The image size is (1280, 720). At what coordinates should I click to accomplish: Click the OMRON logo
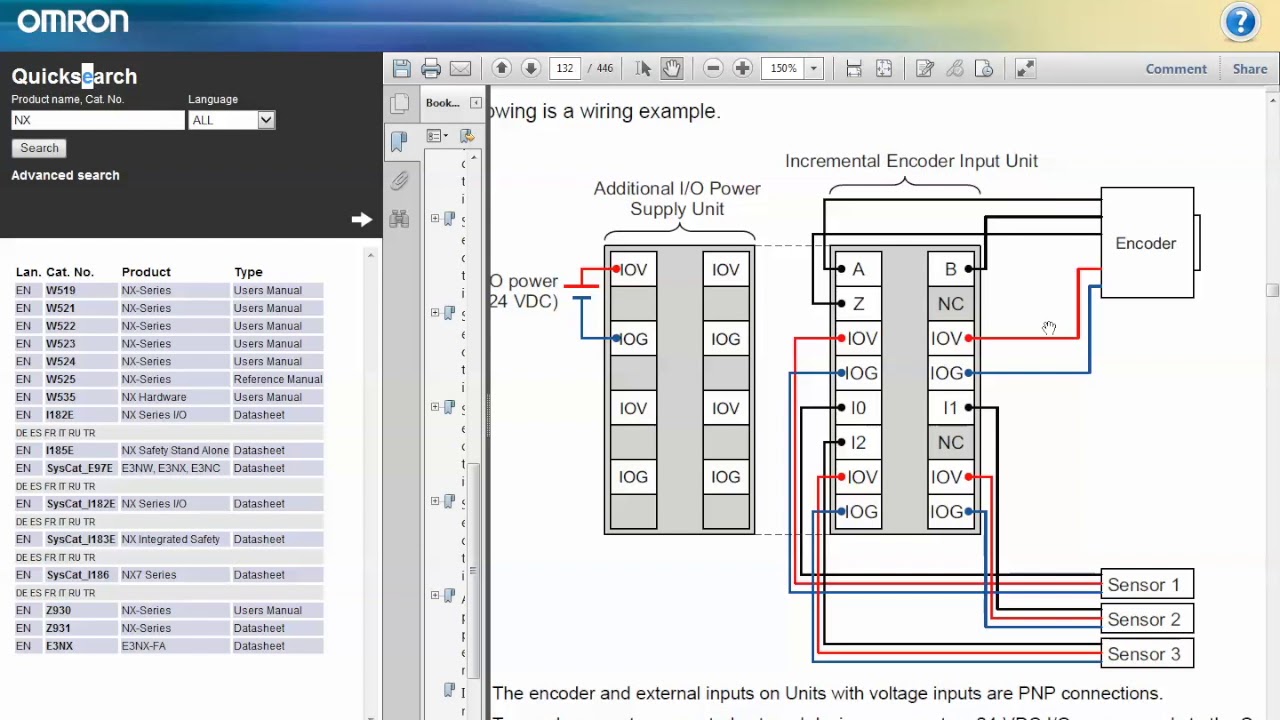click(x=73, y=21)
